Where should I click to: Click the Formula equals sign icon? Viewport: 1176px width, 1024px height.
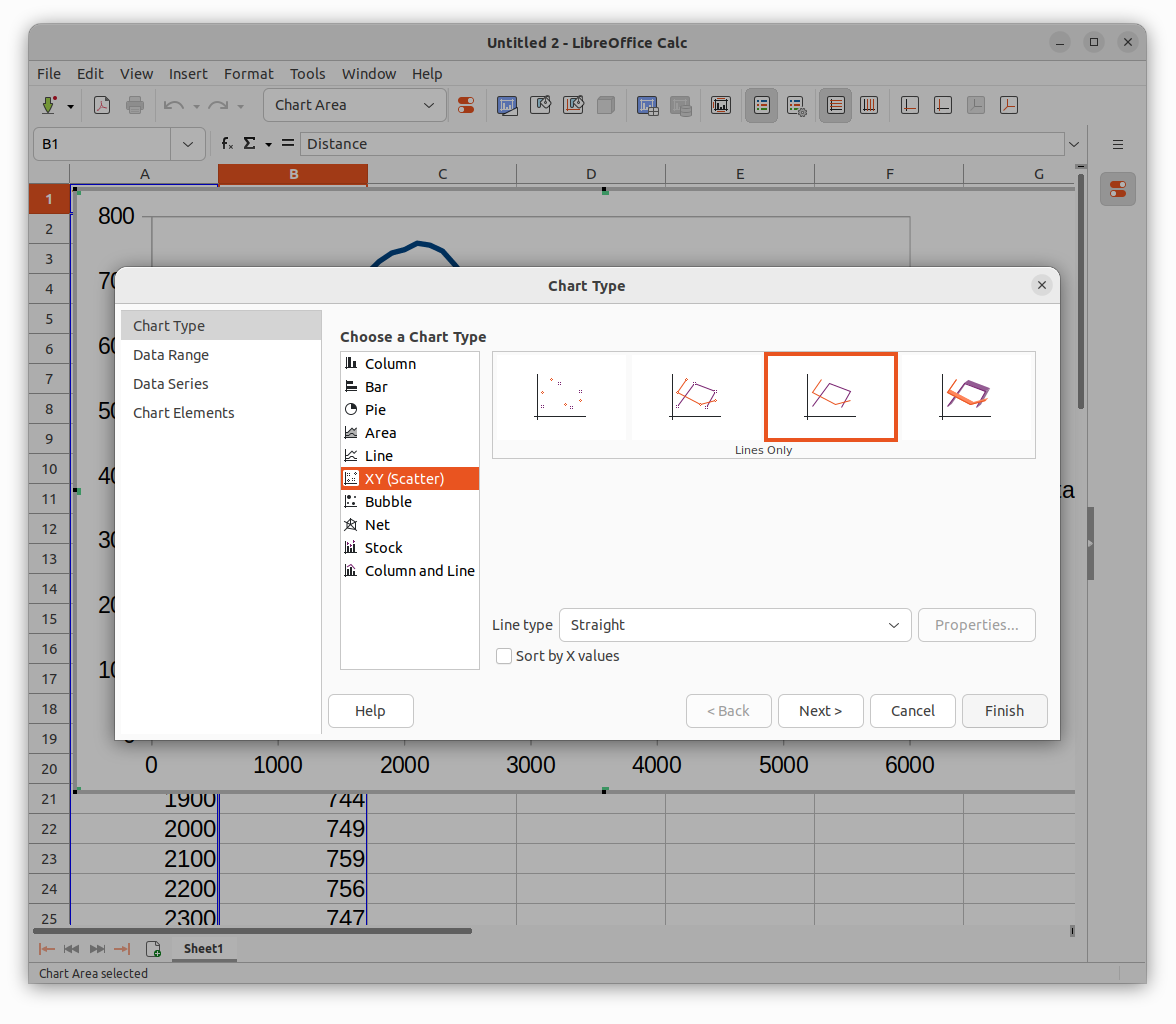pos(288,143)
